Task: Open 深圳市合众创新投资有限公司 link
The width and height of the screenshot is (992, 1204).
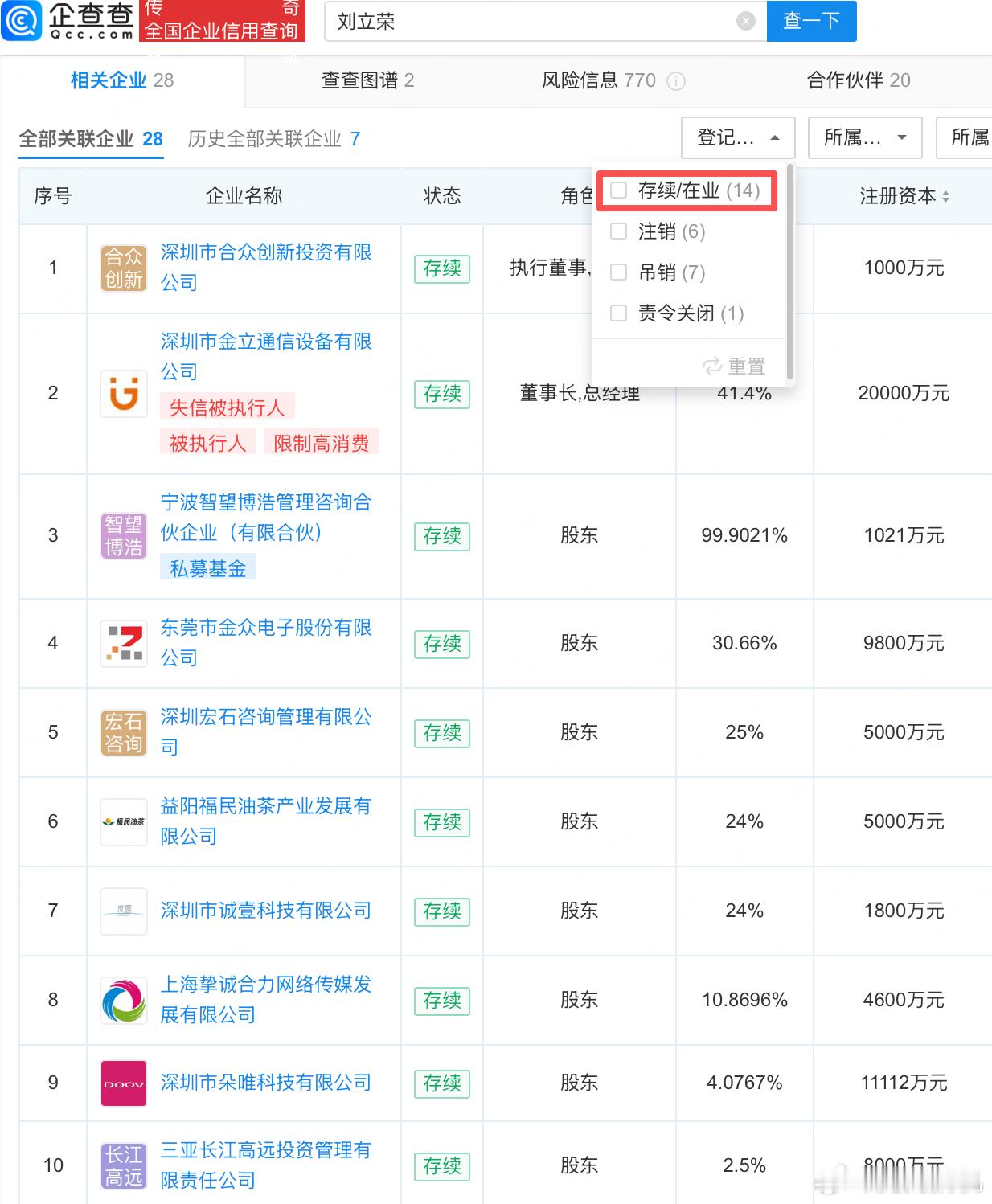Action: tap(266, 268)
